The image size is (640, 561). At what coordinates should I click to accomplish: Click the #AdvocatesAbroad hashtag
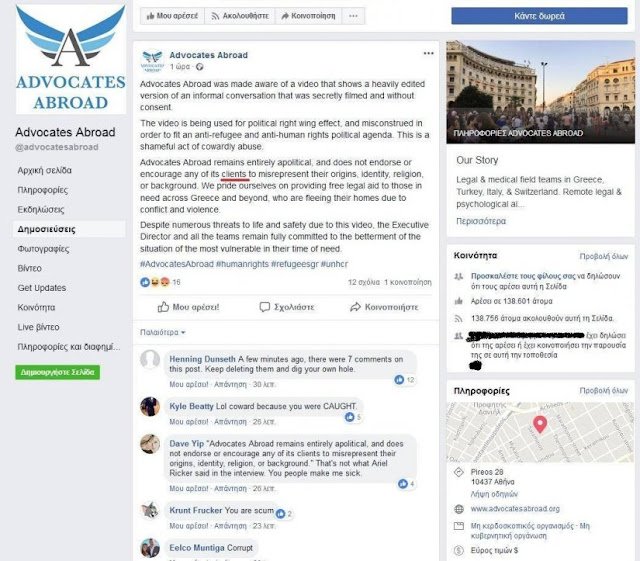point(177,264)
